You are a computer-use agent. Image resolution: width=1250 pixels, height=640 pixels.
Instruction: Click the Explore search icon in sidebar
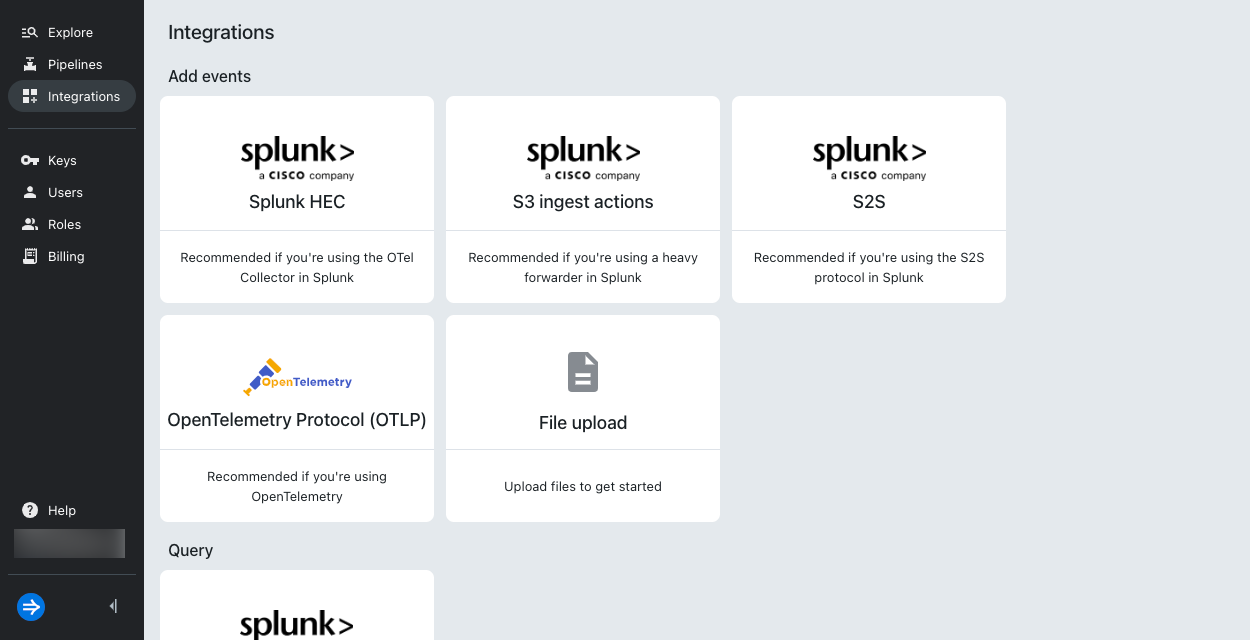click(30, 32)
